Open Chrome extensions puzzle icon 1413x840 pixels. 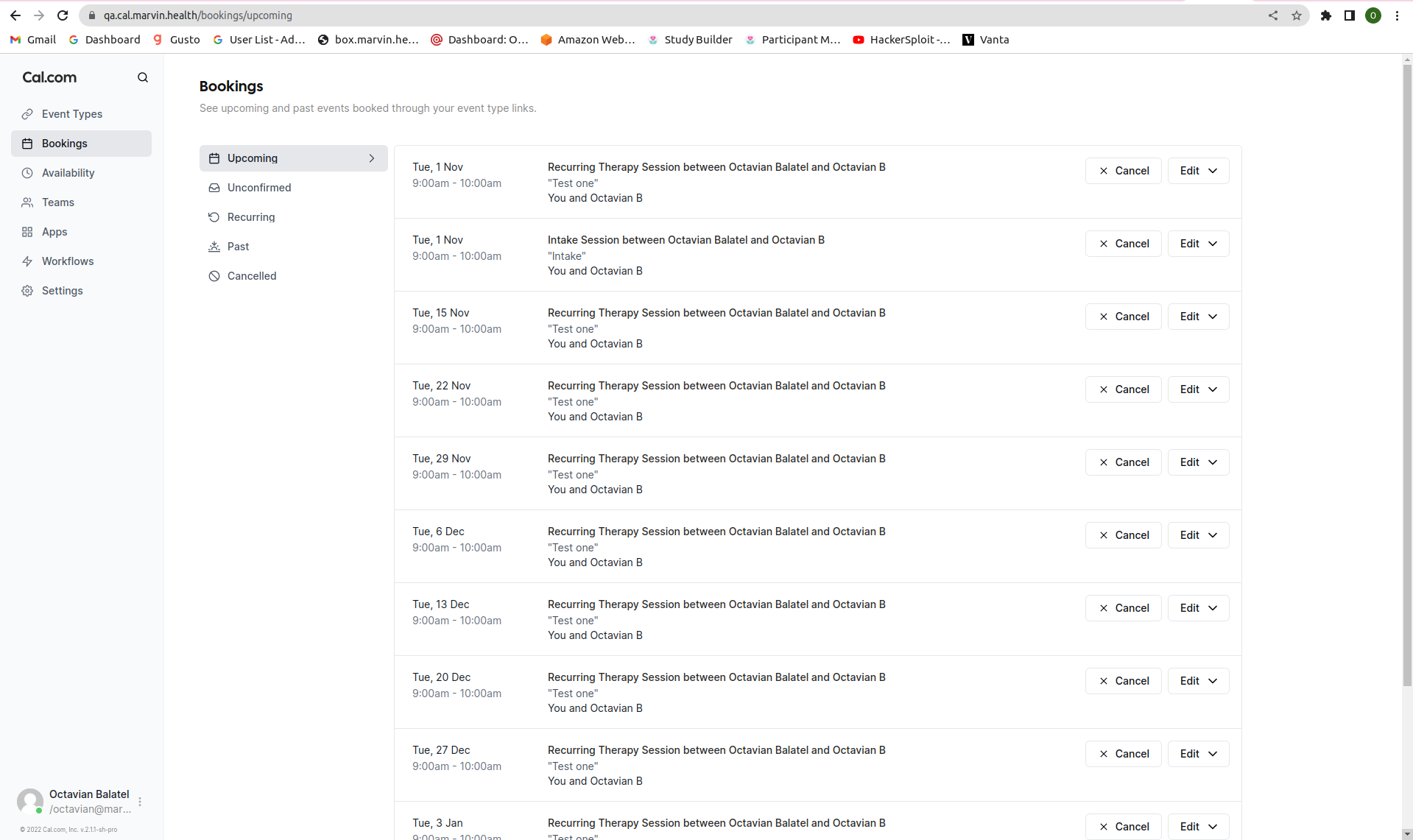click(1326, 15)
